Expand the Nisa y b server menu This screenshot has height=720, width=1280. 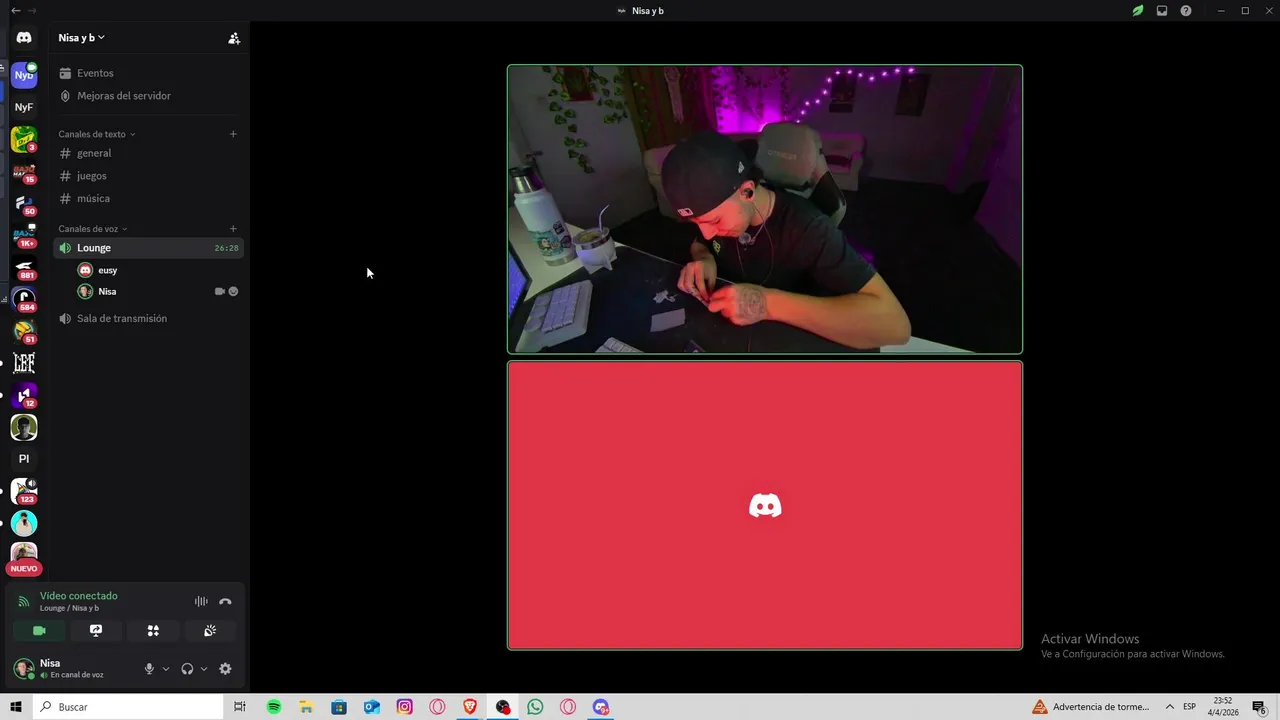click(x=82, y=38)
